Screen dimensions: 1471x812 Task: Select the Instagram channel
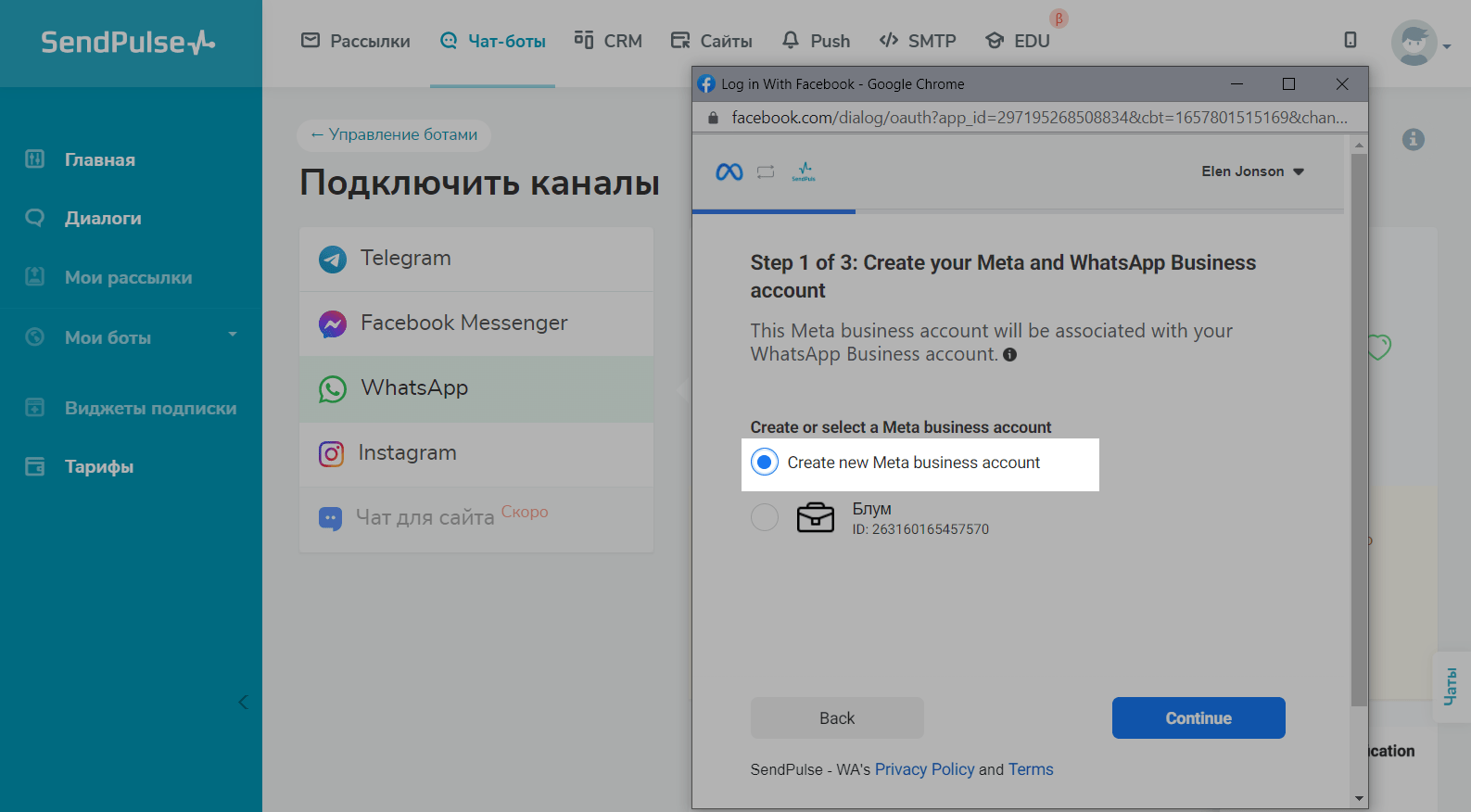tap(476, 453)
